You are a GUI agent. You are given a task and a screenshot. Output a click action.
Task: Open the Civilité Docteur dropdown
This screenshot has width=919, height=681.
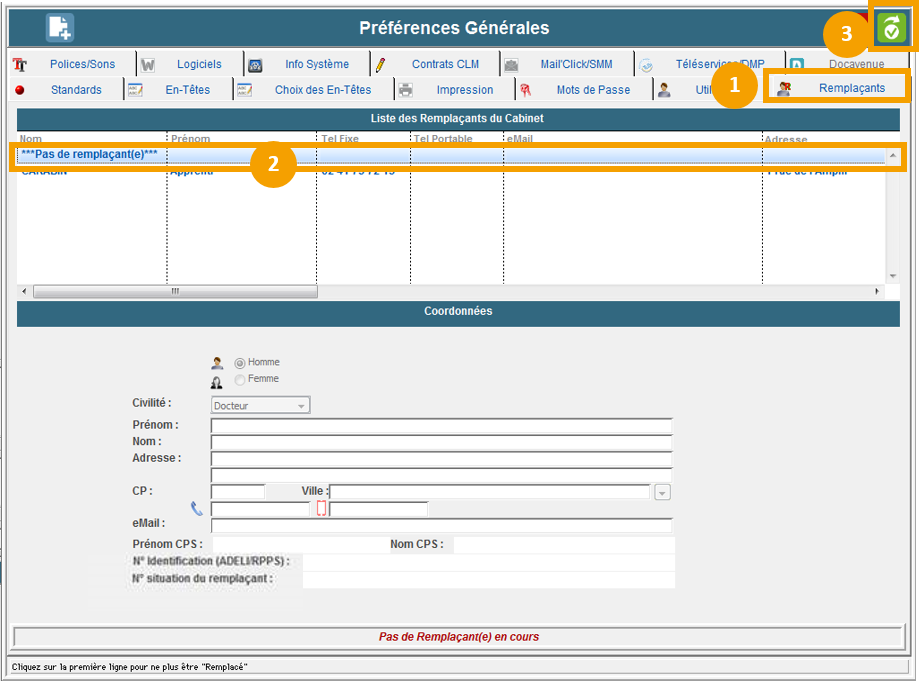click(260, 405)
